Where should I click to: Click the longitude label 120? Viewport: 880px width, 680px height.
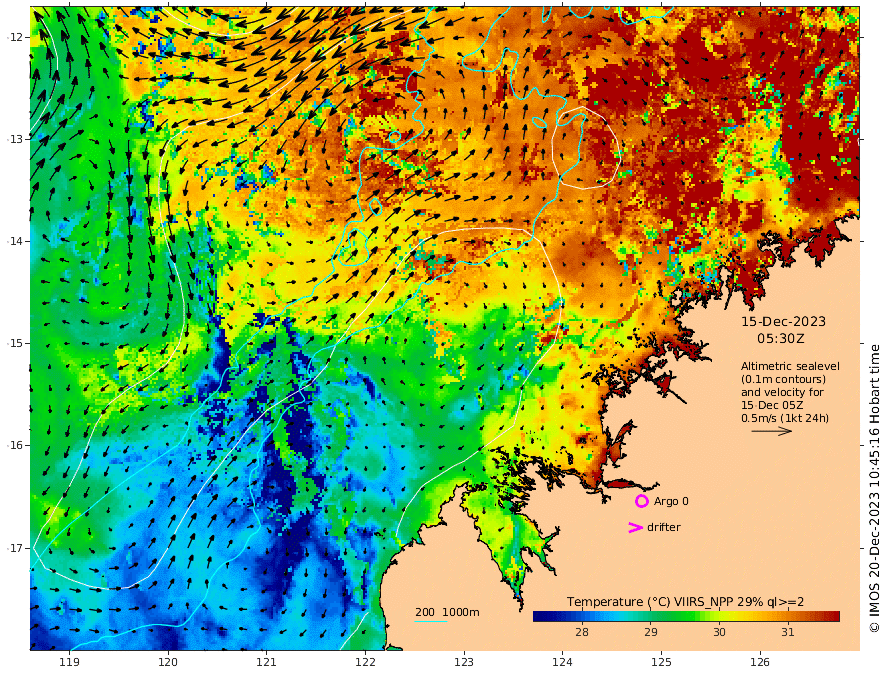(168, 662)
